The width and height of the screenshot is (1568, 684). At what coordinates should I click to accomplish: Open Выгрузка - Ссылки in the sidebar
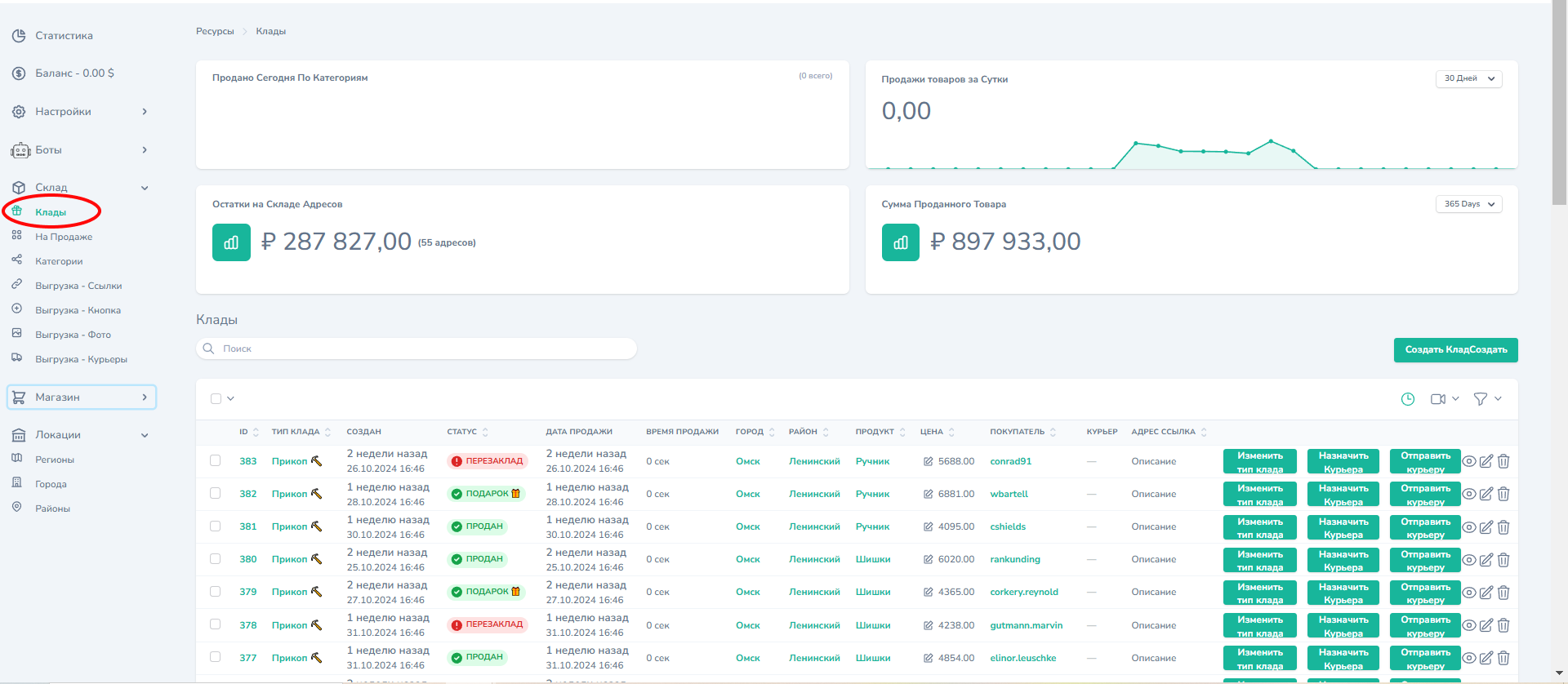pos(78,286)
